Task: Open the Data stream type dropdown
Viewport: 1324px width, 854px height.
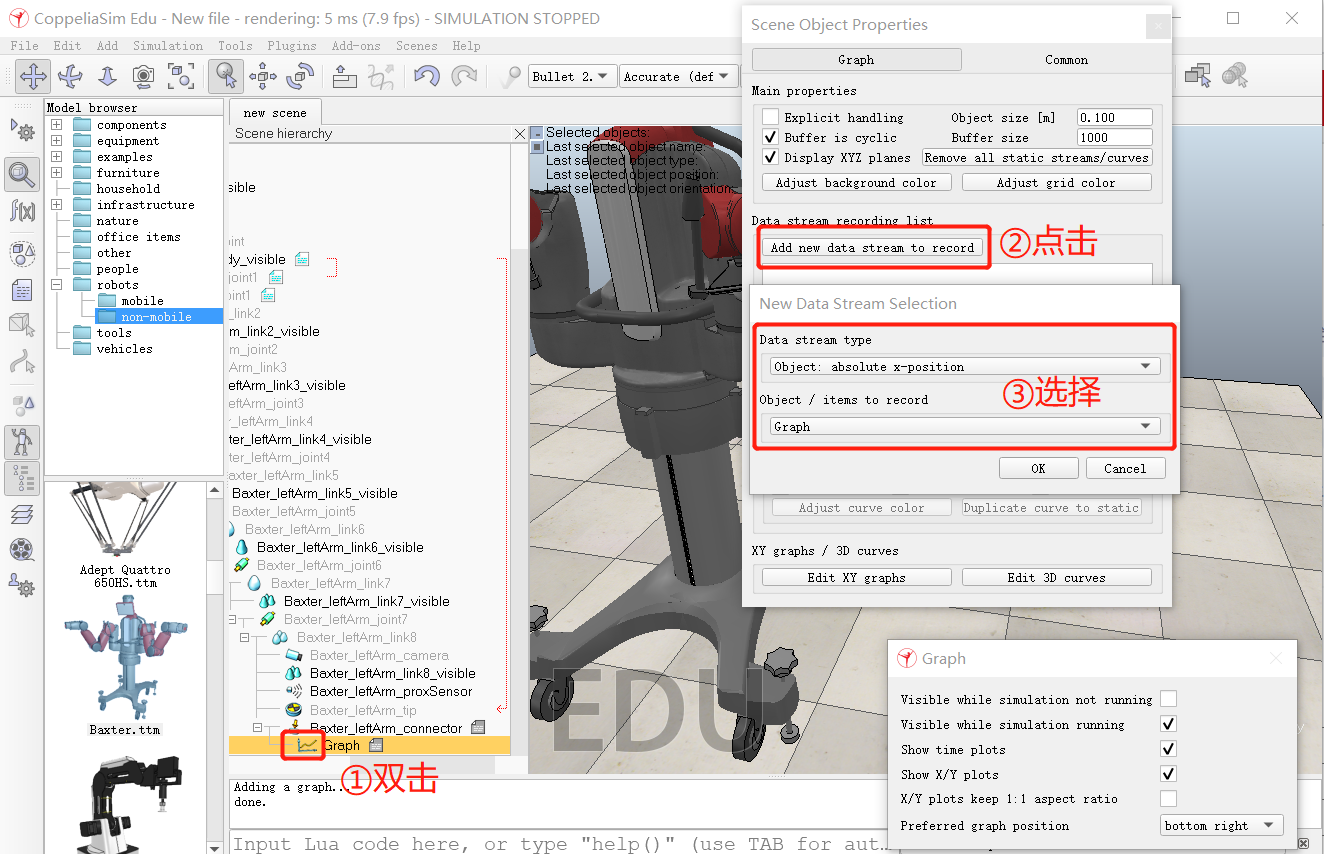Action: click(x=963, y=366)
